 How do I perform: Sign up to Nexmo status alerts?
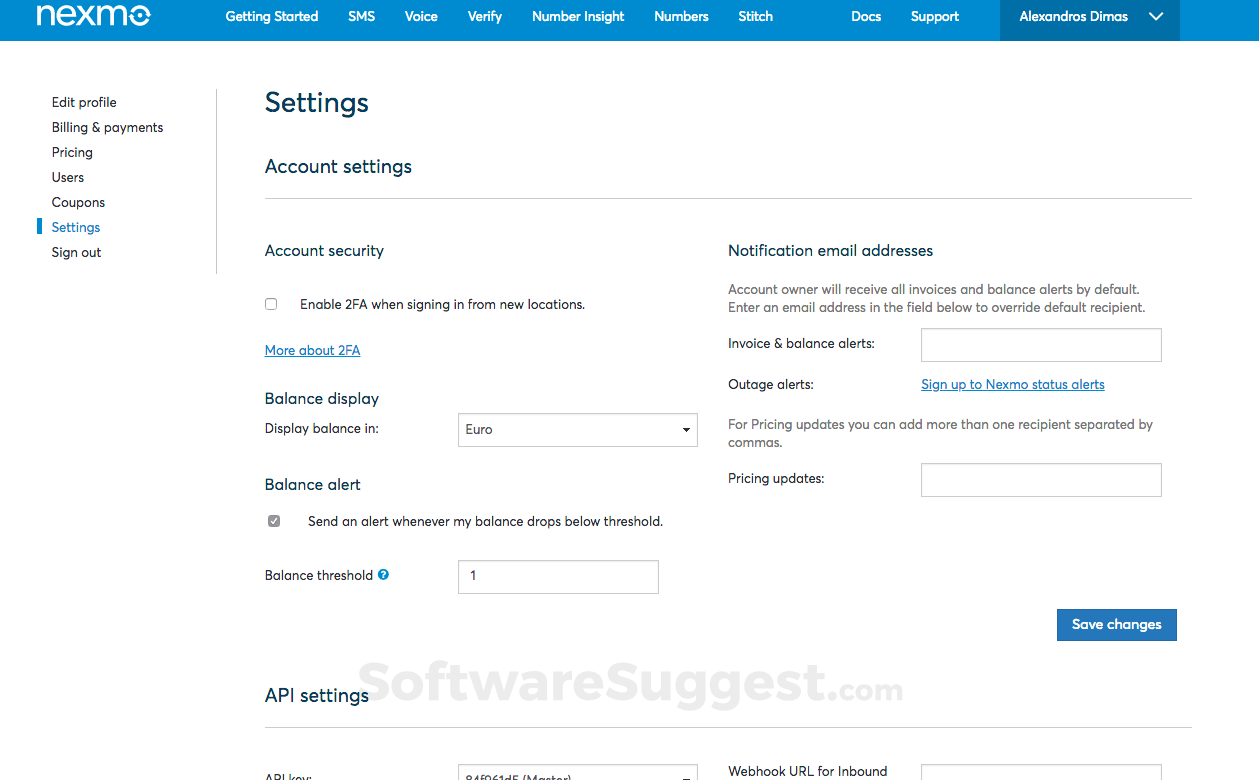click(x=1012, y=384)
